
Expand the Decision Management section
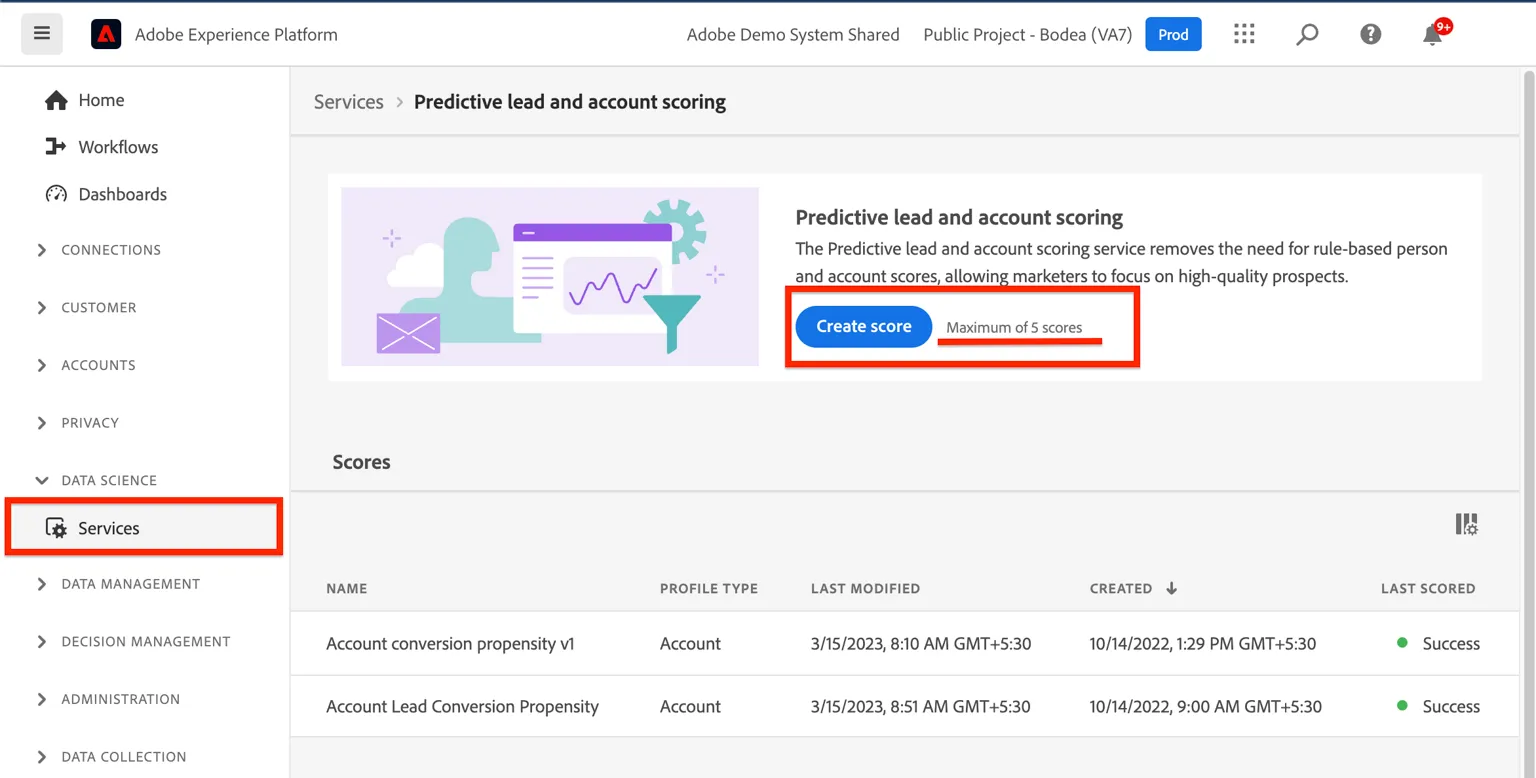point(41,642)
